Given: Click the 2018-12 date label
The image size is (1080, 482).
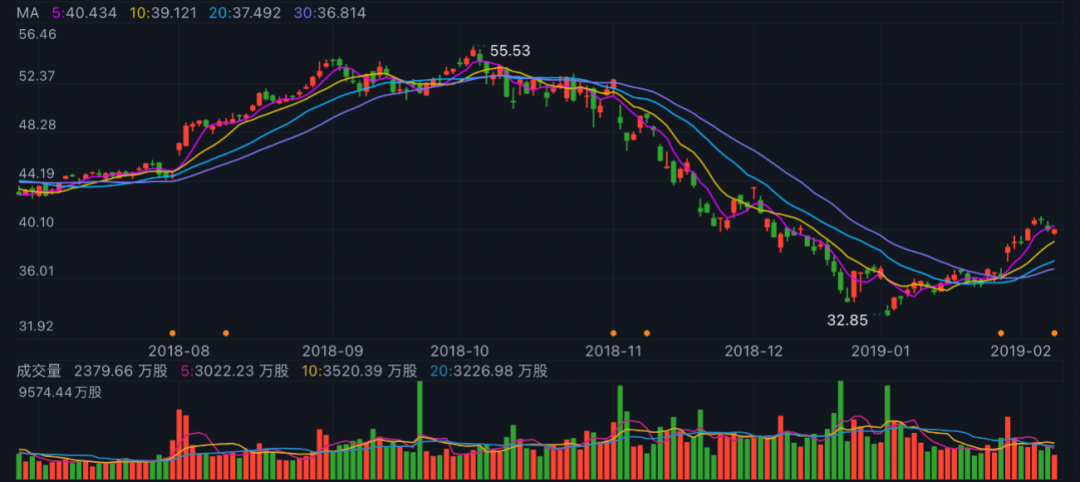Looking at the screenshot, I should click(x=754, y=351).
